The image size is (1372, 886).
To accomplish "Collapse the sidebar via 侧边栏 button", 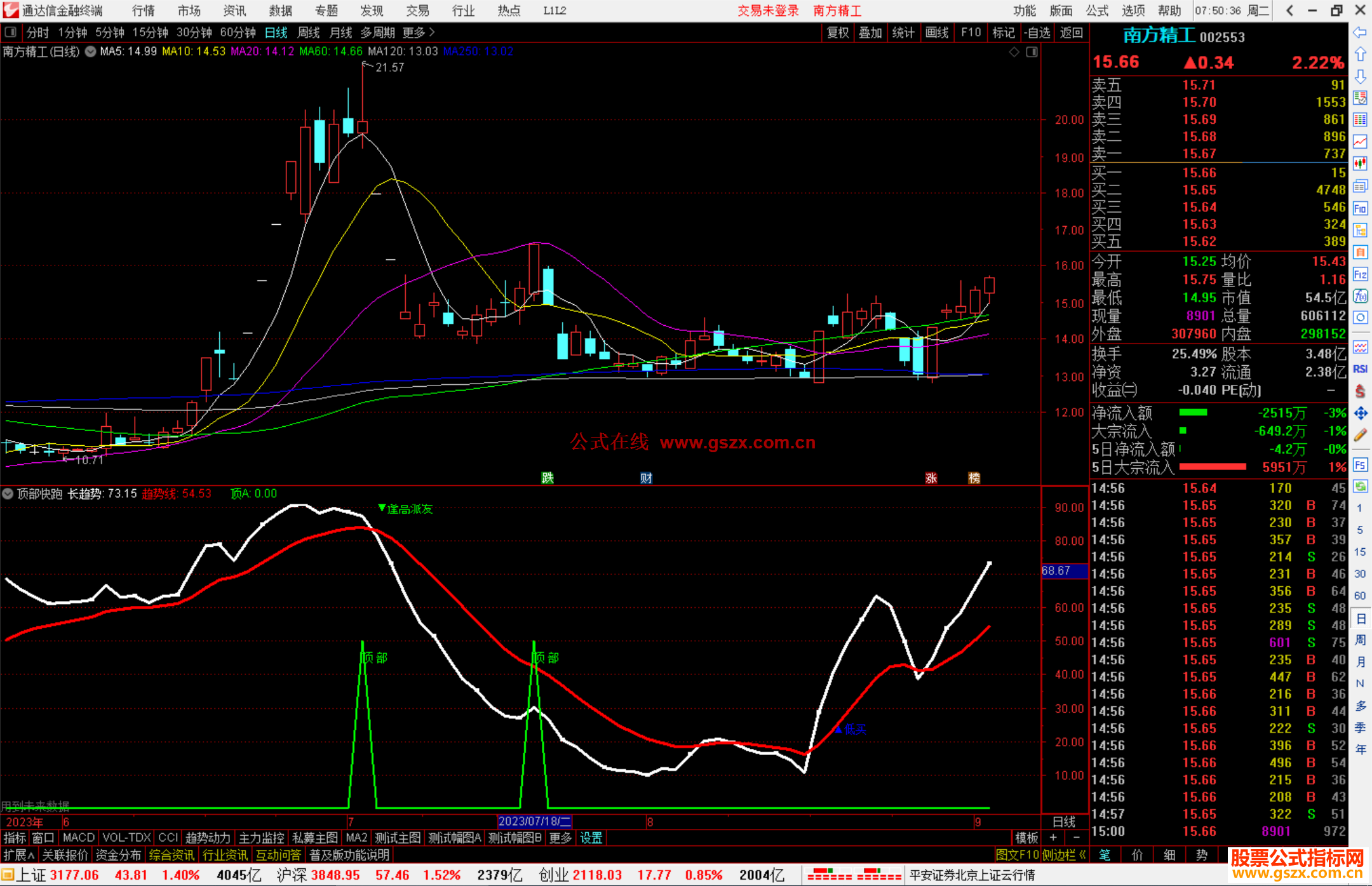I will 1065,855.
